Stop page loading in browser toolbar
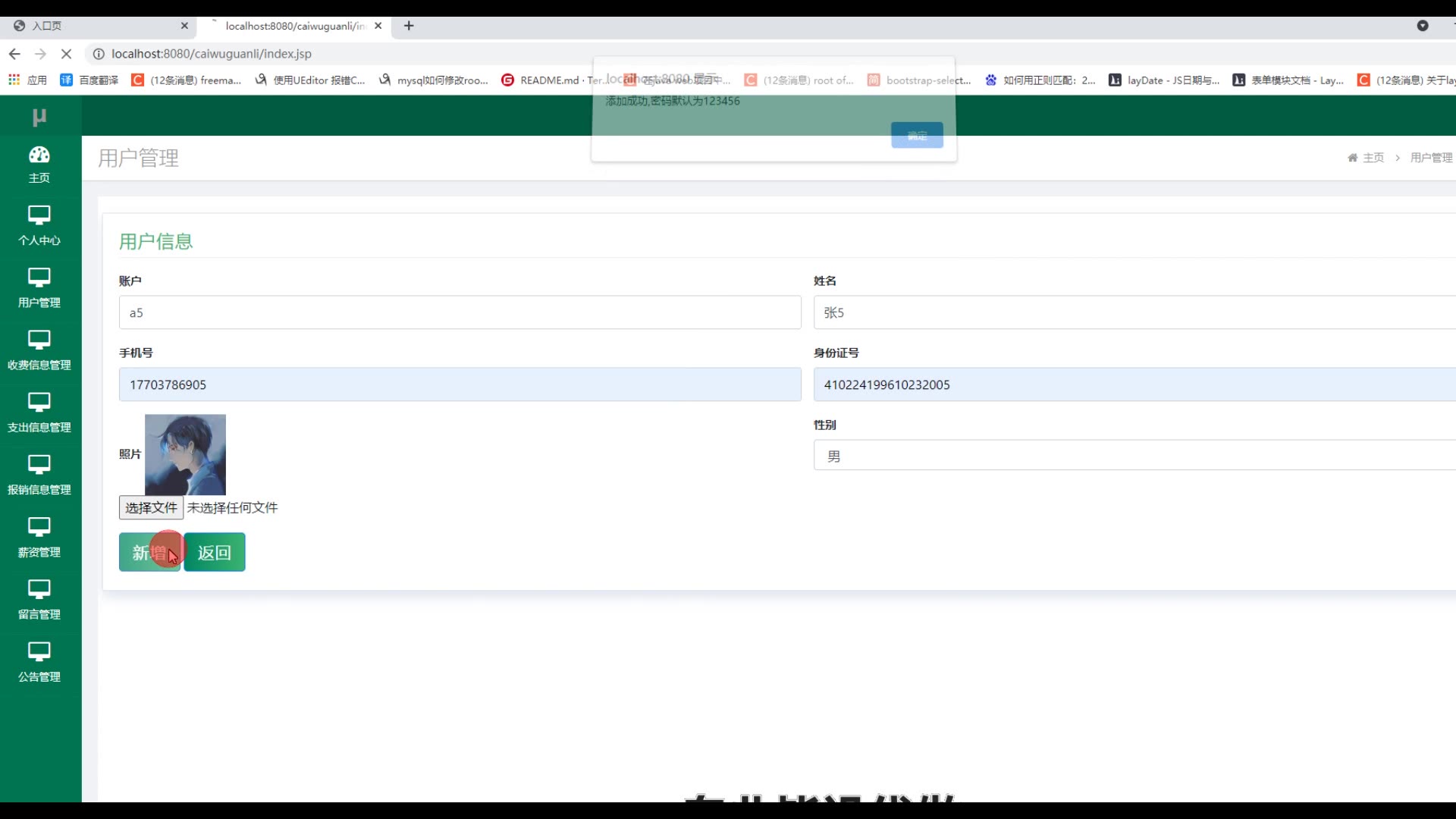The width and height of the screenshot is (1456, 819). 66,54
